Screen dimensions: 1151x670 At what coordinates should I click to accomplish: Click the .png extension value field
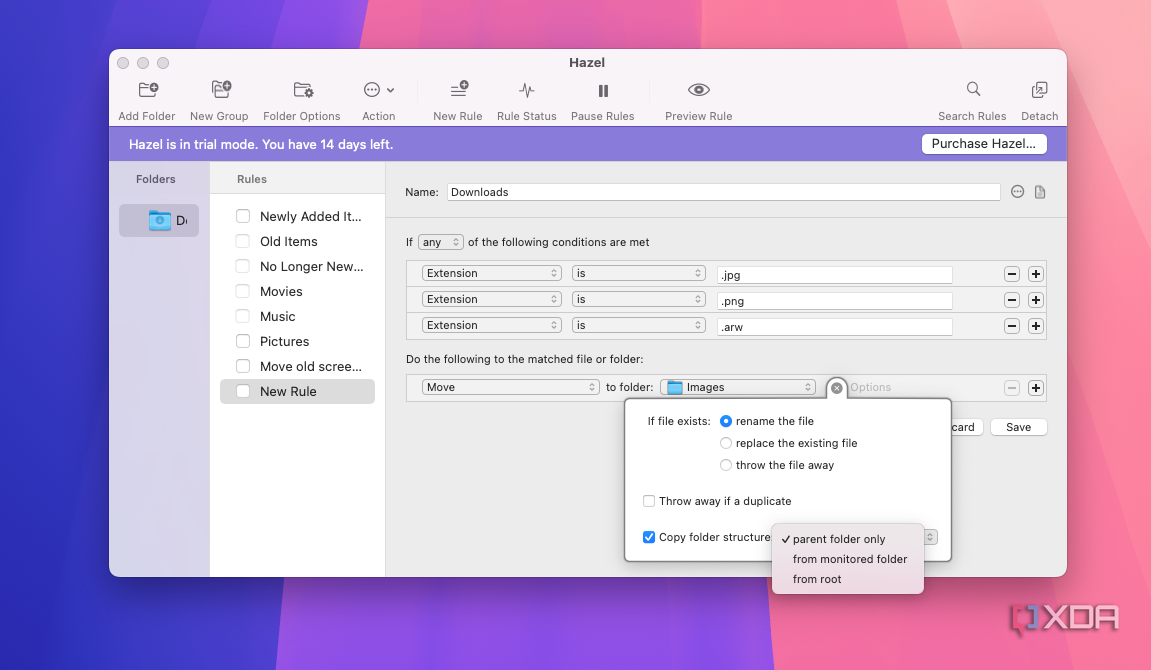(835, 301)
